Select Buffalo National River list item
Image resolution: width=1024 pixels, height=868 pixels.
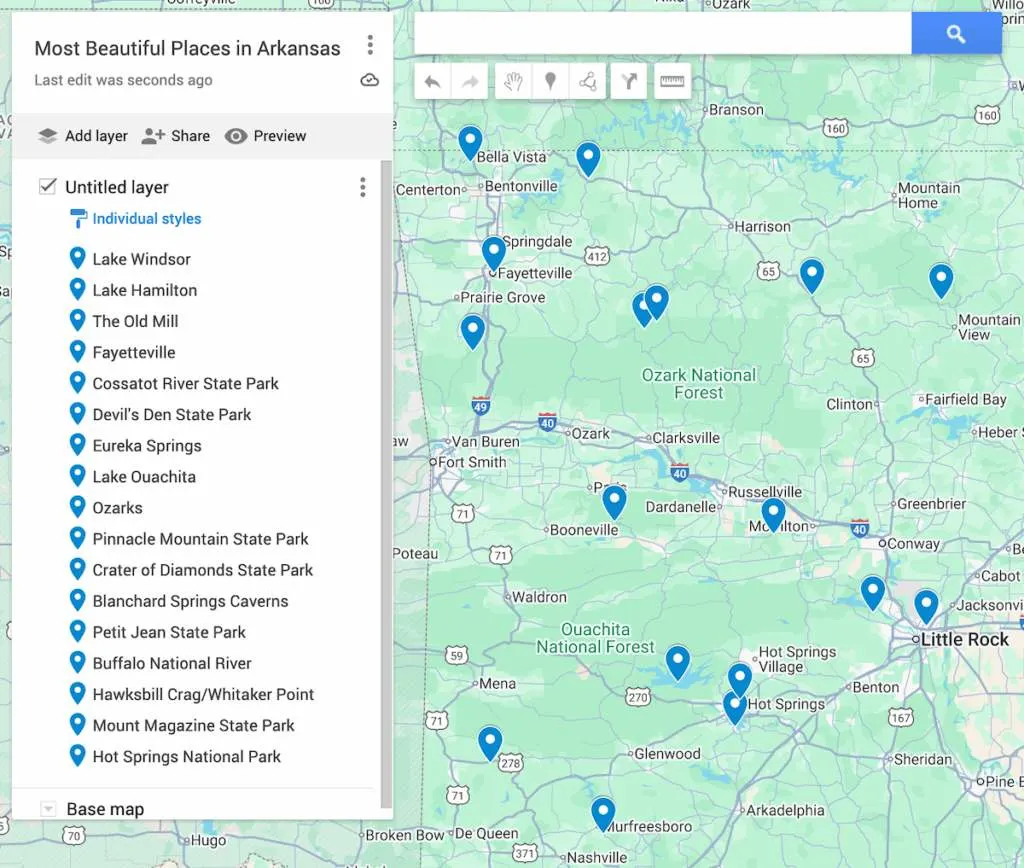[x=172, y=664]
